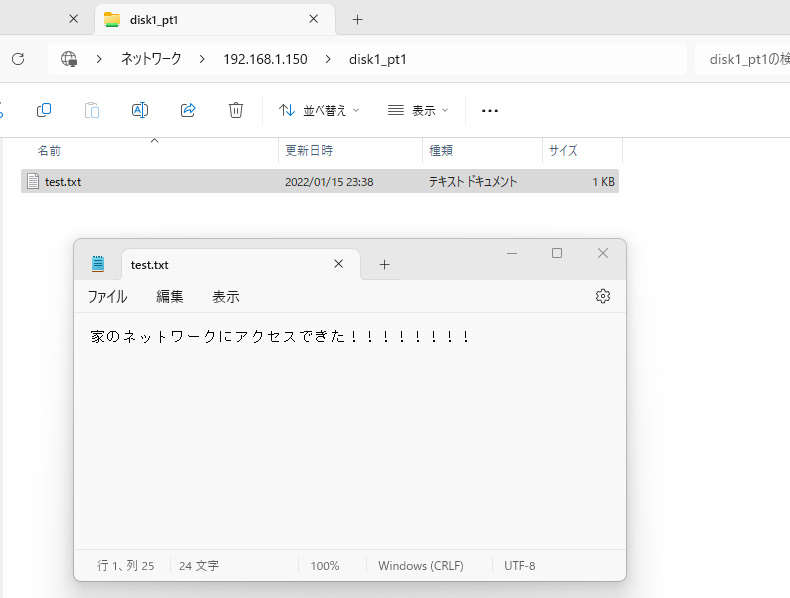Open the 表示 menu in Notepad

(226, 297)
